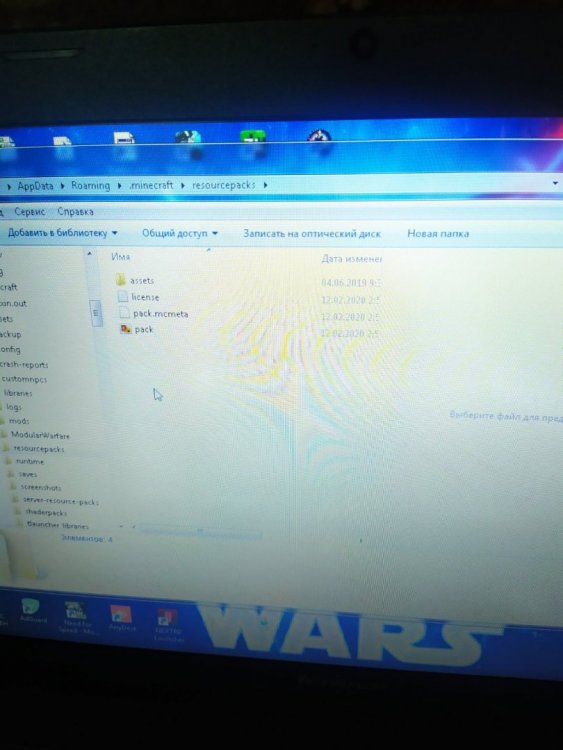563x750 pixels.
Task: Click the "pack.mcmeta" file name
Action: coord(161,314)
